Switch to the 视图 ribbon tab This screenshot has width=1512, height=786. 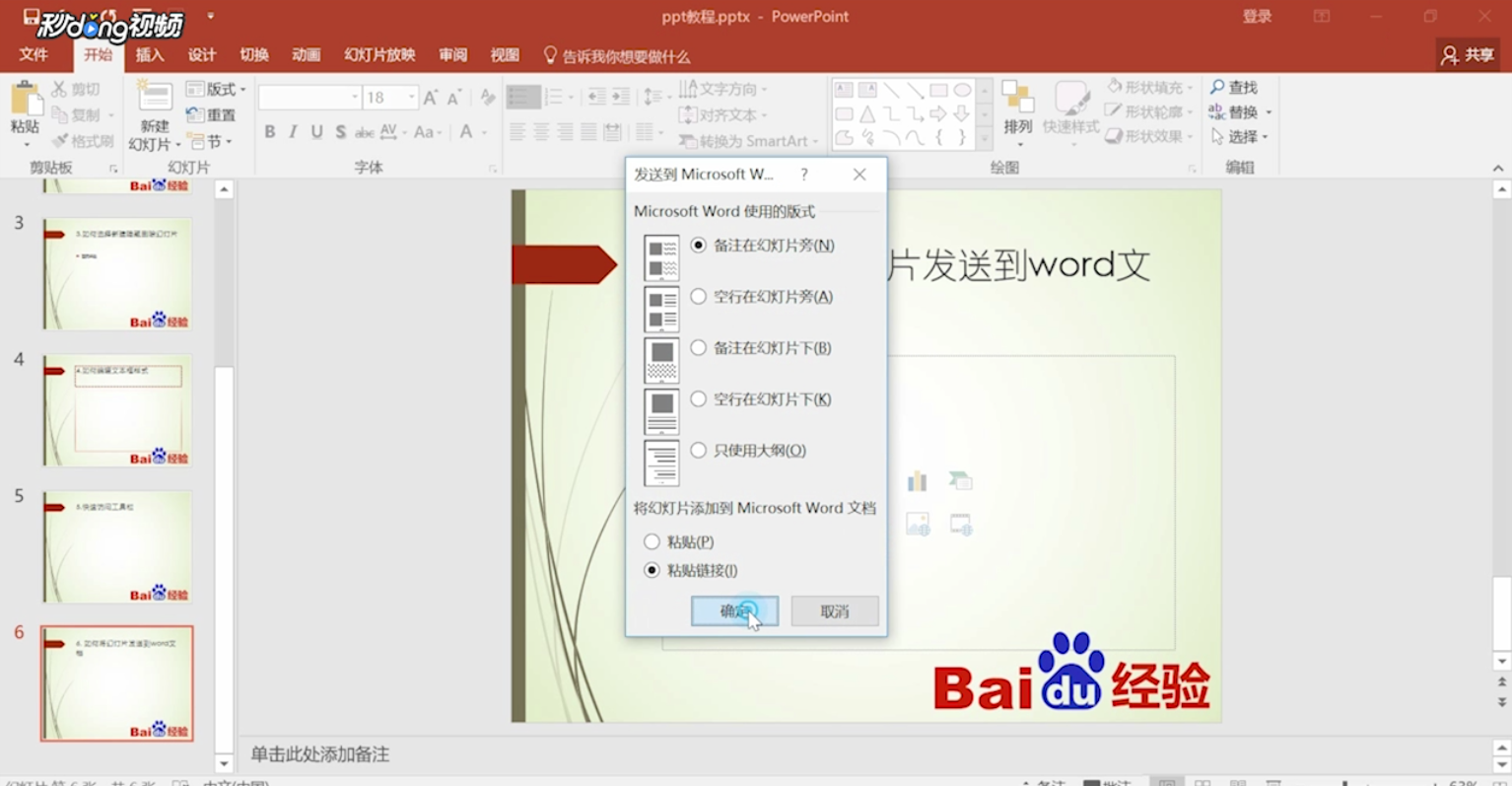click(505, 55)
